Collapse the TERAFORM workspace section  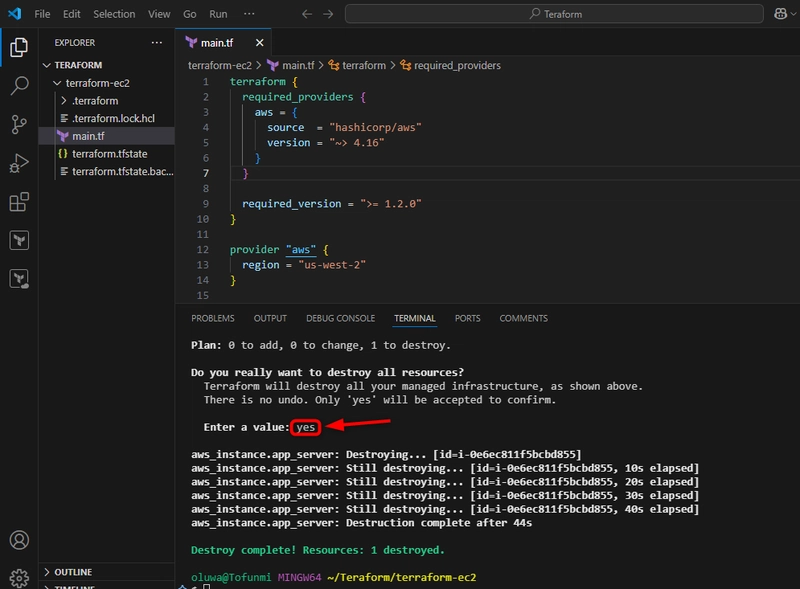click(x=46, y=65)
